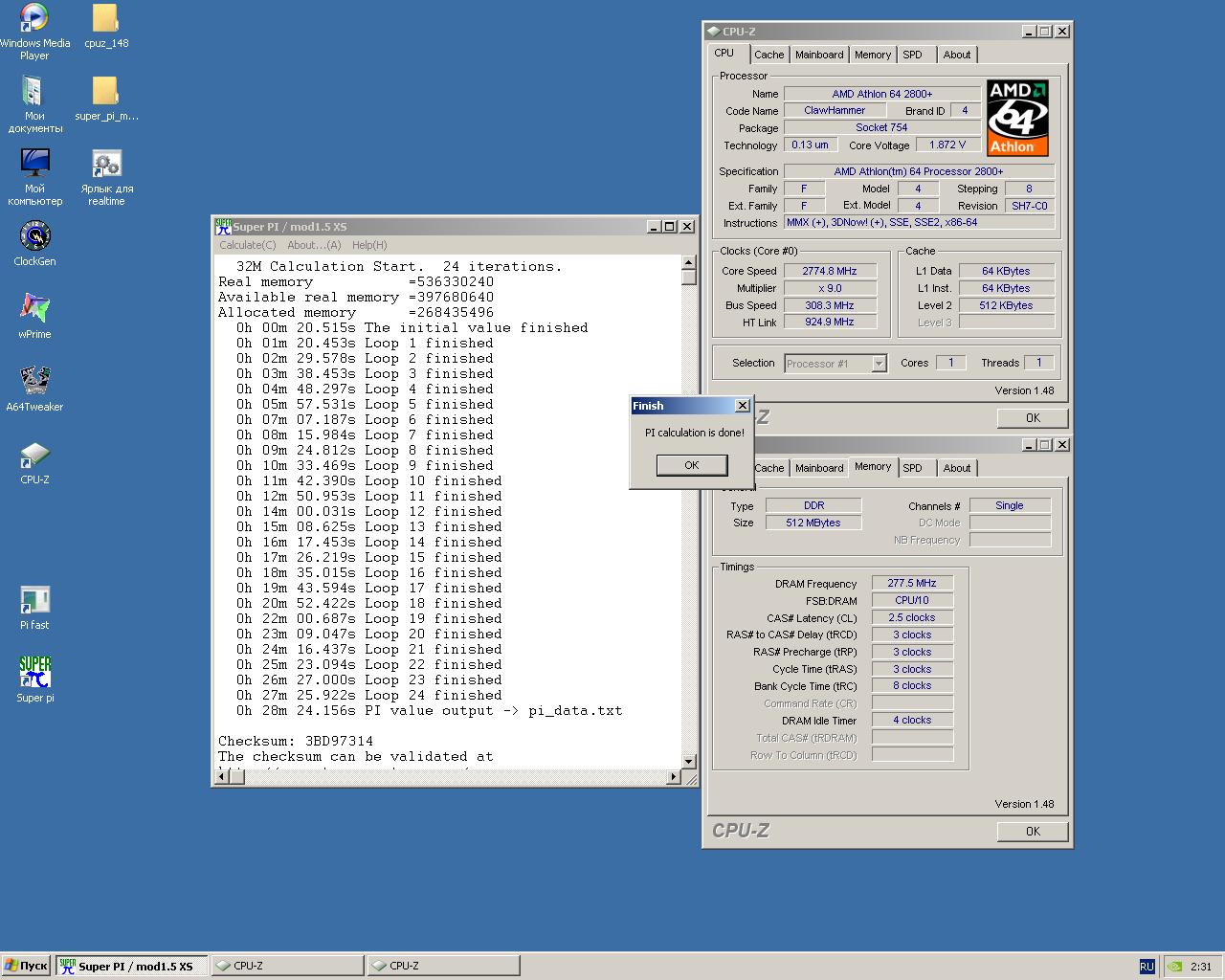Click the Checksum: 3BD97314 line
Image resolution: width=1225 pixels, height=980 pixels.
[x=296, y=741]
